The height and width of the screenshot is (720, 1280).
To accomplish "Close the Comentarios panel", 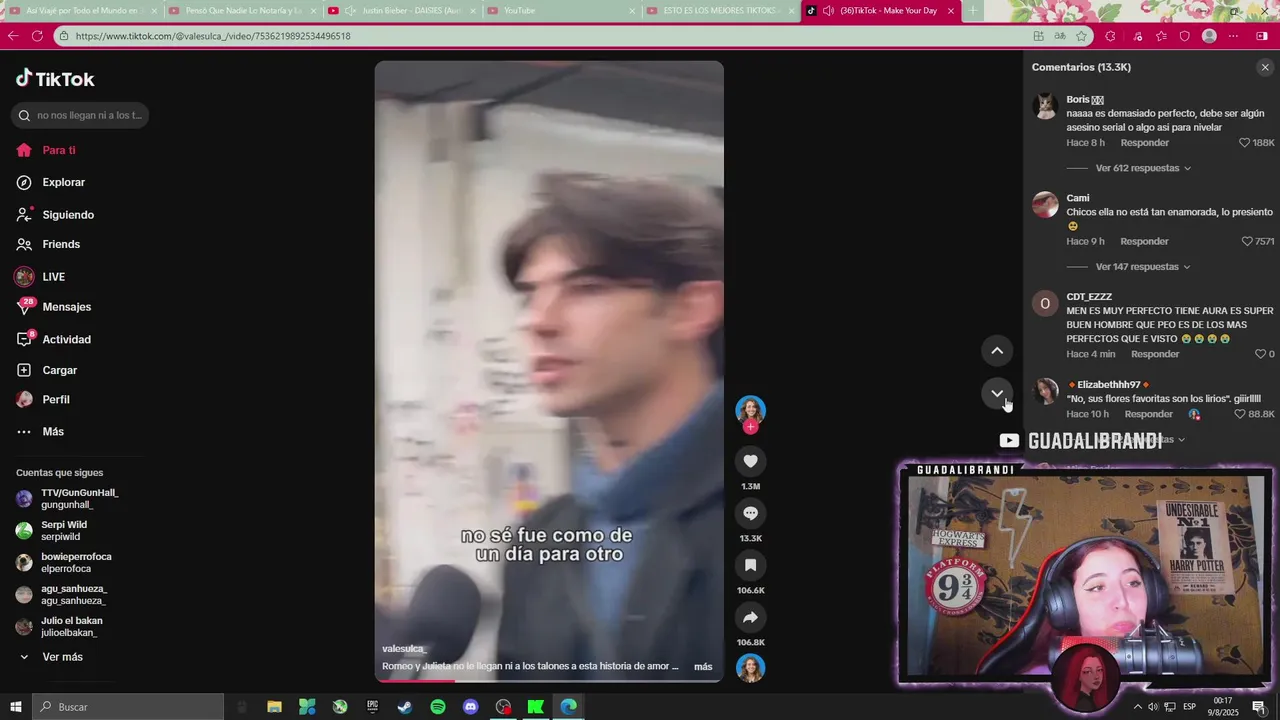I will (x=1265, y=67).
